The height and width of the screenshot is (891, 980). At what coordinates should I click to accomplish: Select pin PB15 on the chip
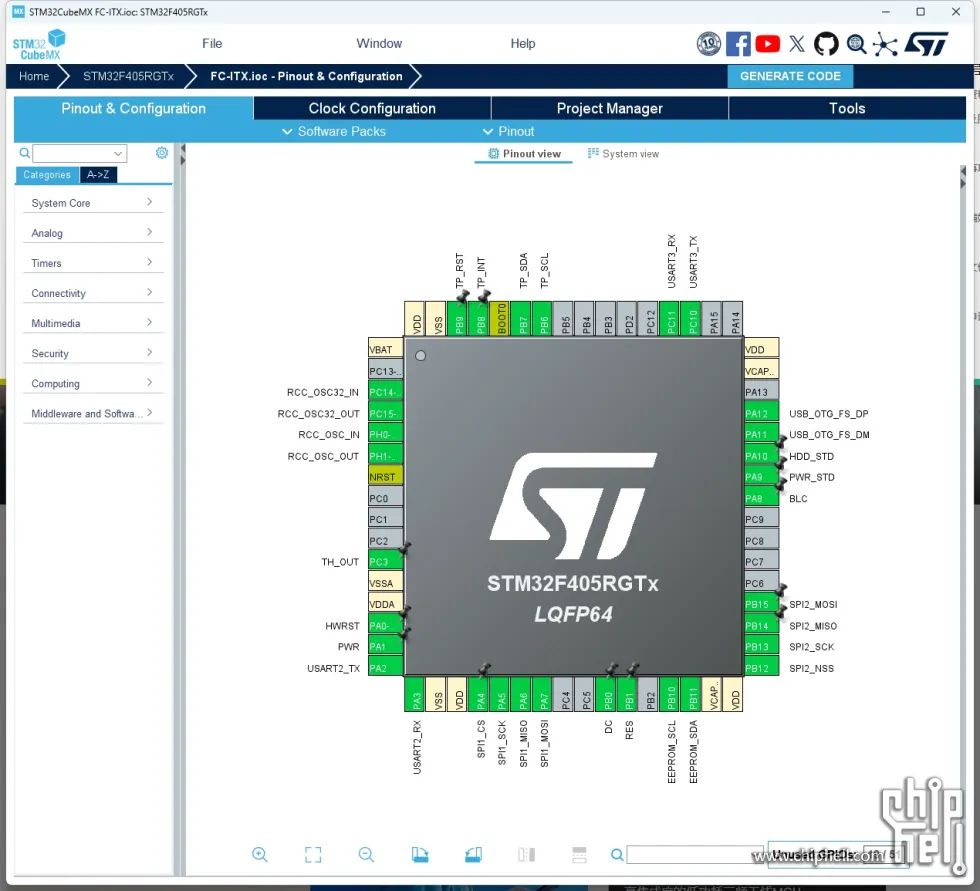761,604
